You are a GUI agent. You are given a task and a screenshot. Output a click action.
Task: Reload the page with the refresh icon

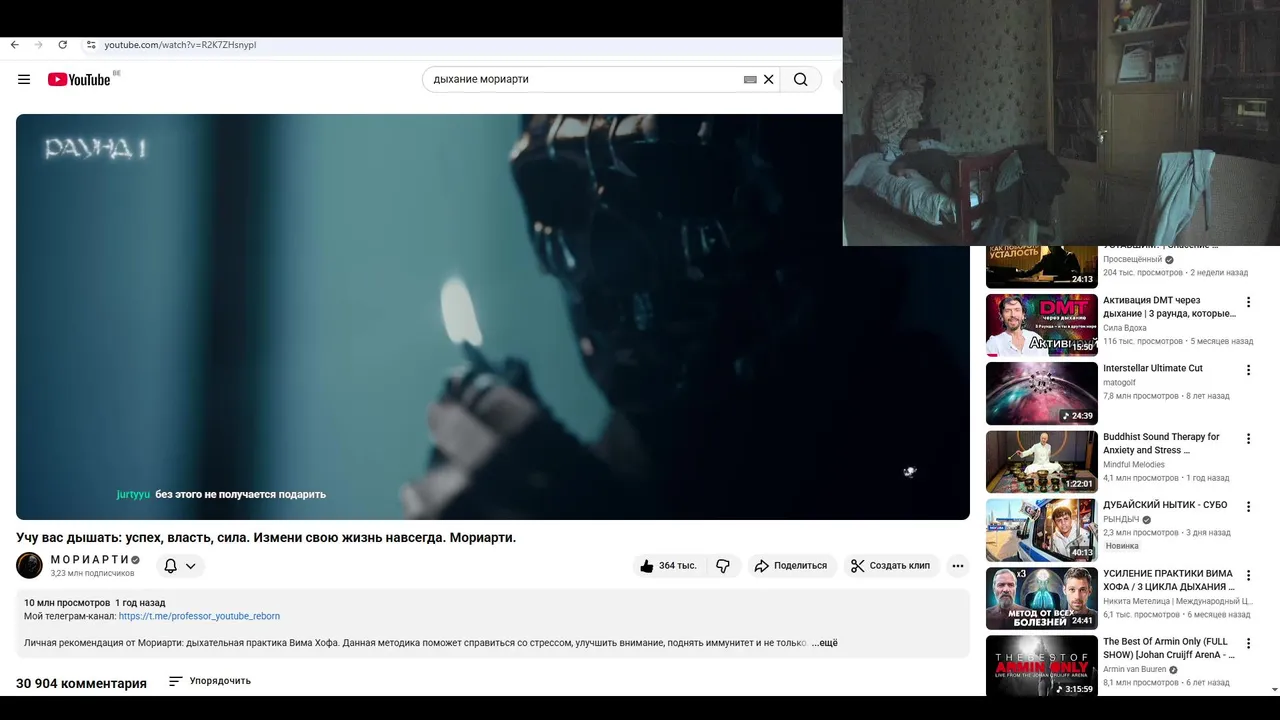[63, 45]
